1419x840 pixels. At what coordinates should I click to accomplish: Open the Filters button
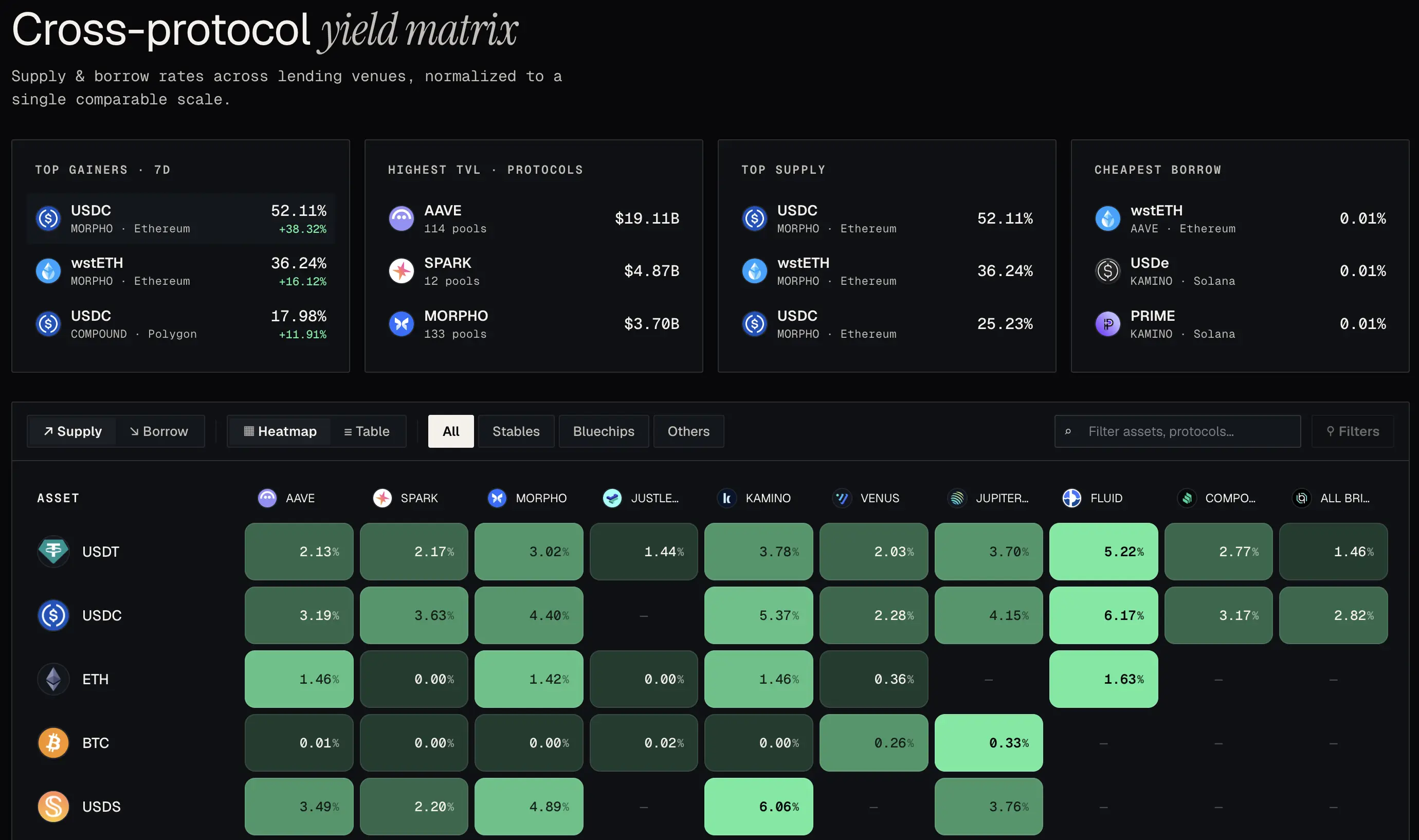tap(1353, 431)
